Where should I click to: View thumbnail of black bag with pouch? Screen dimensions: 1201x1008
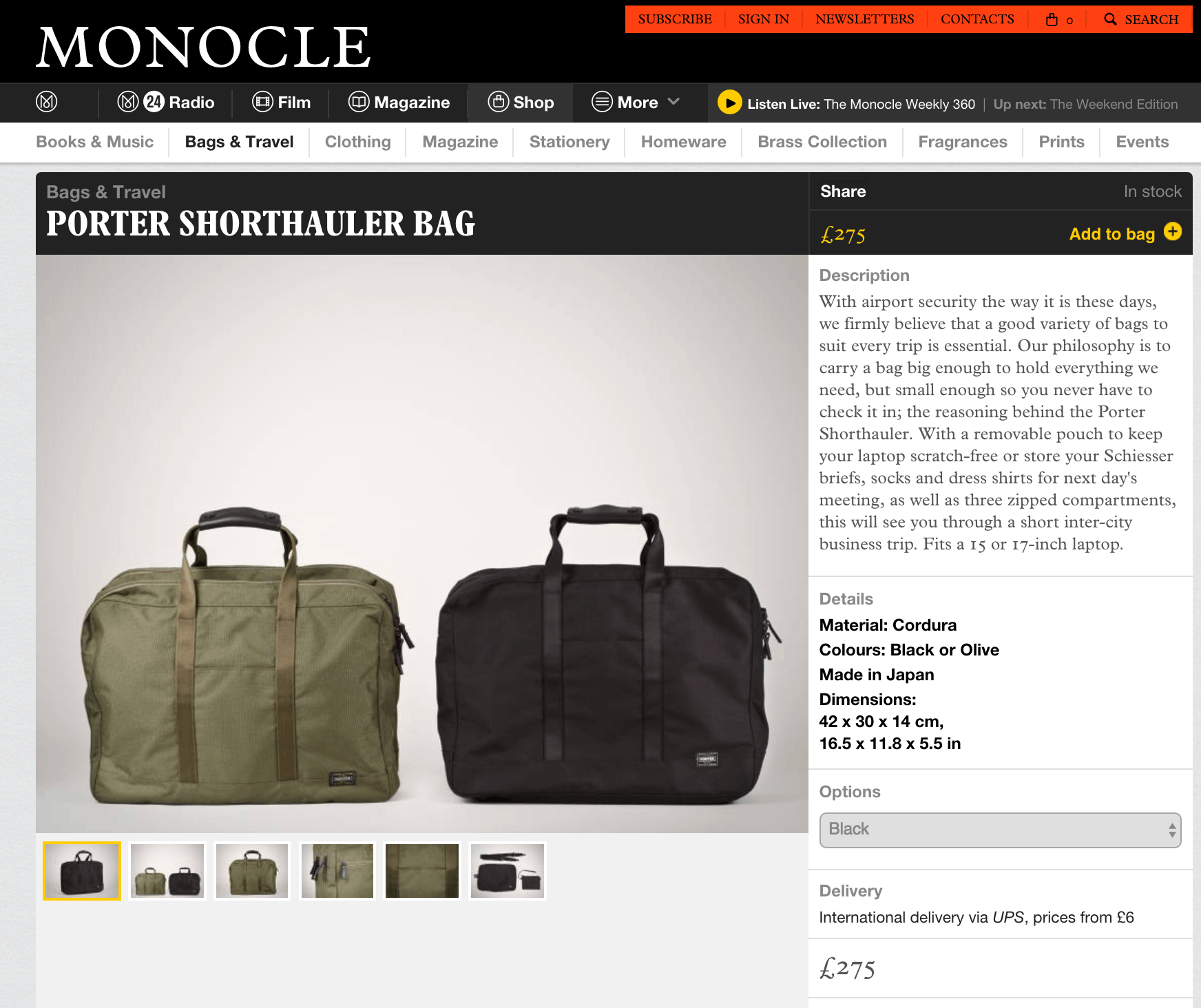(508, 871)
